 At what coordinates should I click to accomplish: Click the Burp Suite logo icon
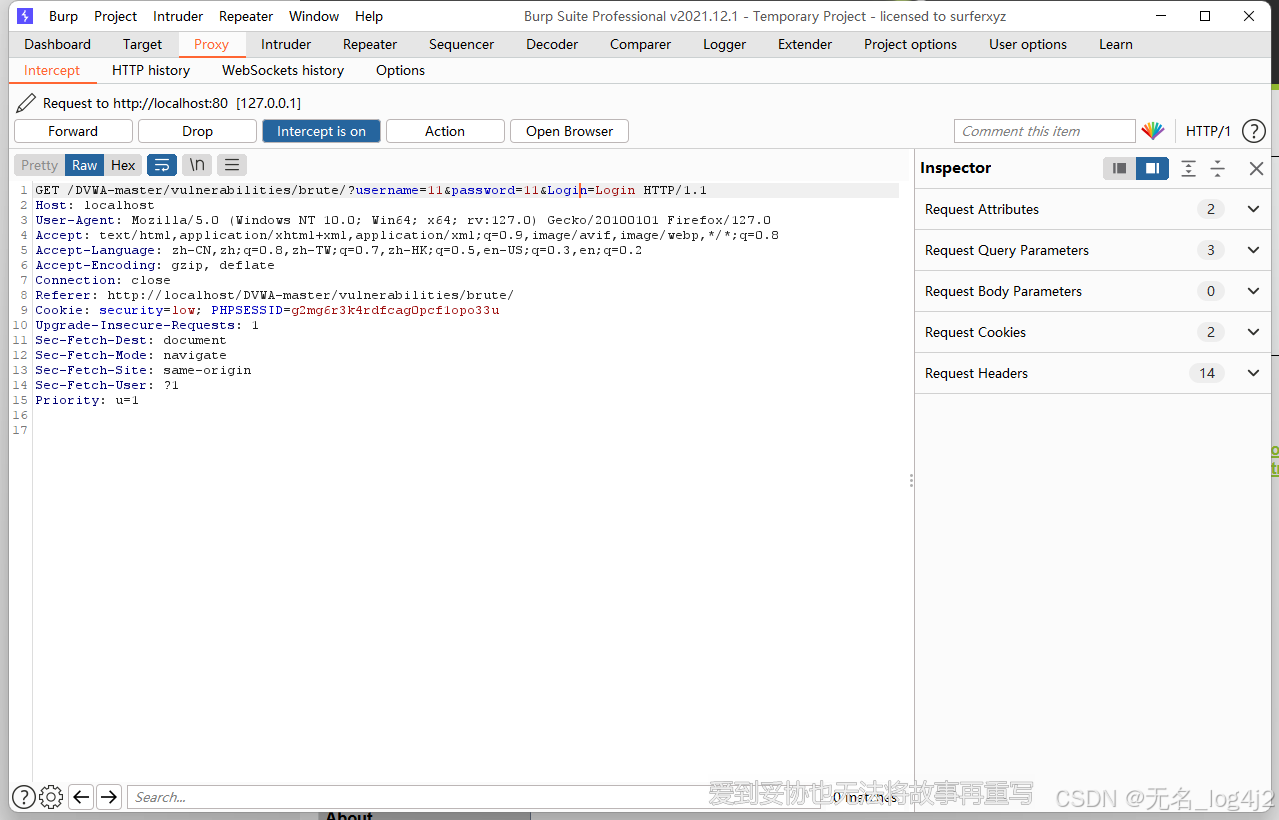point(25,16)
